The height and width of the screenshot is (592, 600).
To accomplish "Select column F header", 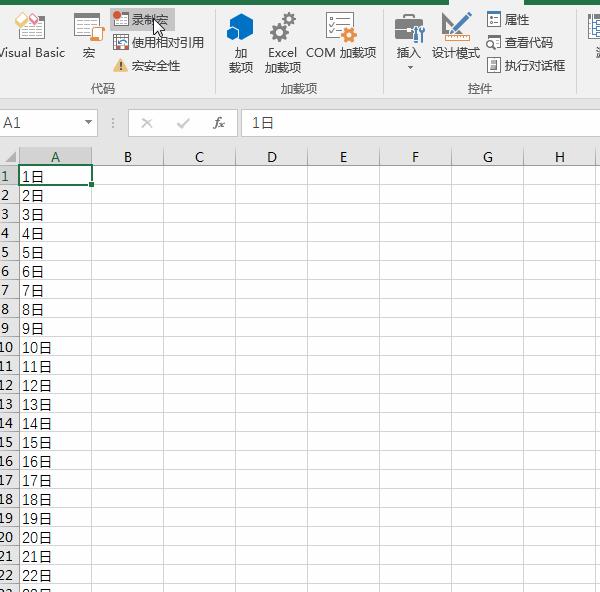I will (415, 157).
